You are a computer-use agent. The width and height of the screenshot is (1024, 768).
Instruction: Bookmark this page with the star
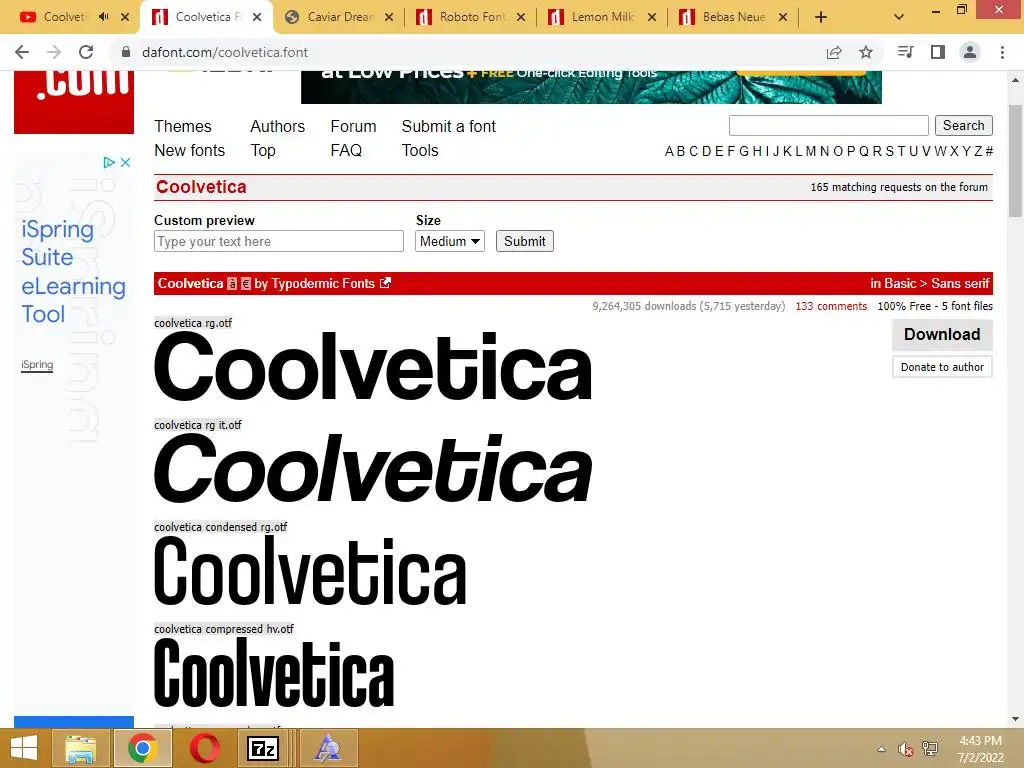[x=866, y=52]
